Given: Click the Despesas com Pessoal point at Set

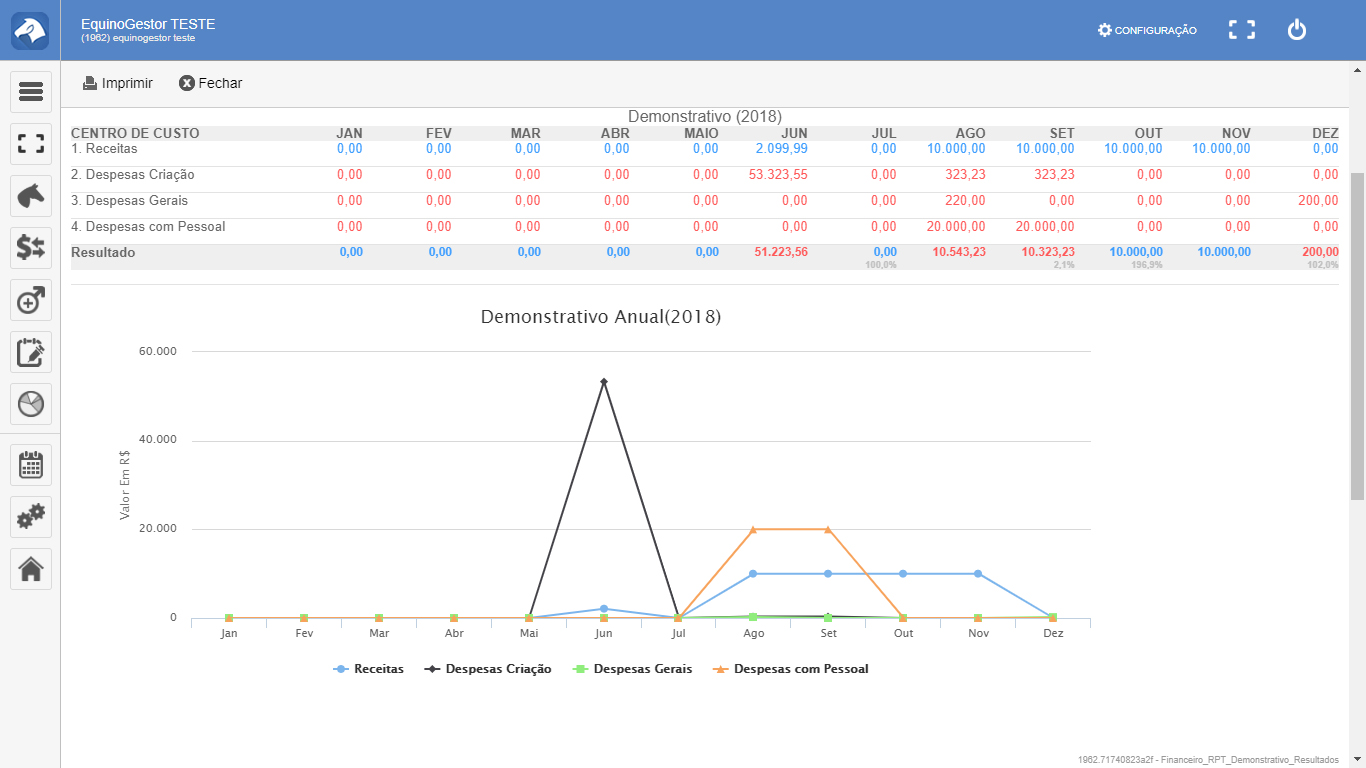Looking at the screenshot, I should click(x=828, y=529).
